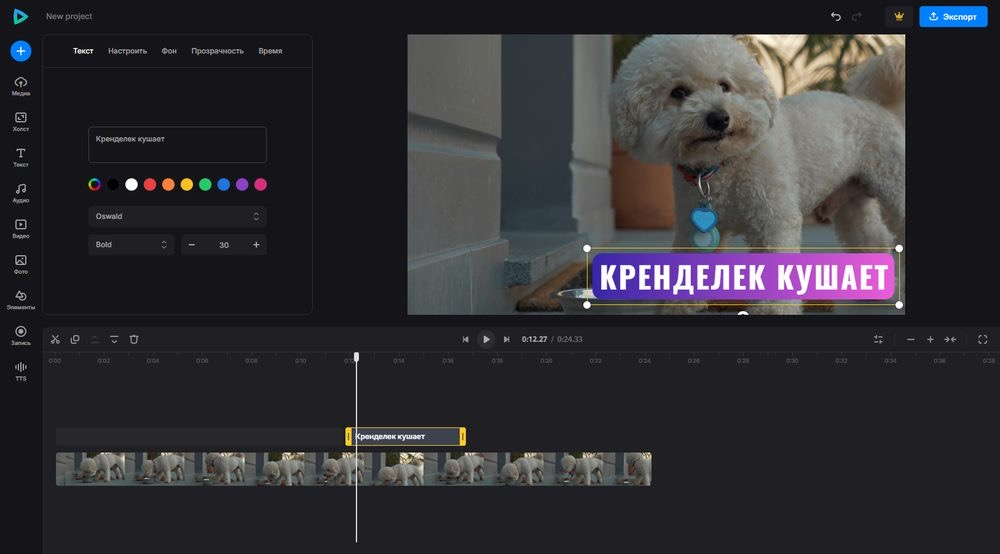Click the Экспорт button

click(x=953, y=17)
